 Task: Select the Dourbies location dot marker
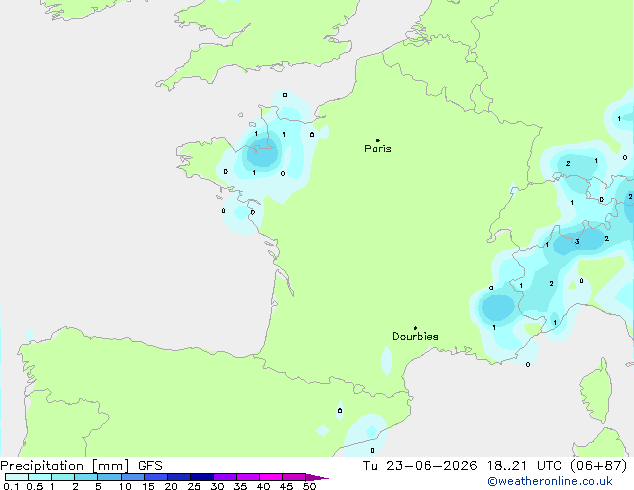coord(415,328)
